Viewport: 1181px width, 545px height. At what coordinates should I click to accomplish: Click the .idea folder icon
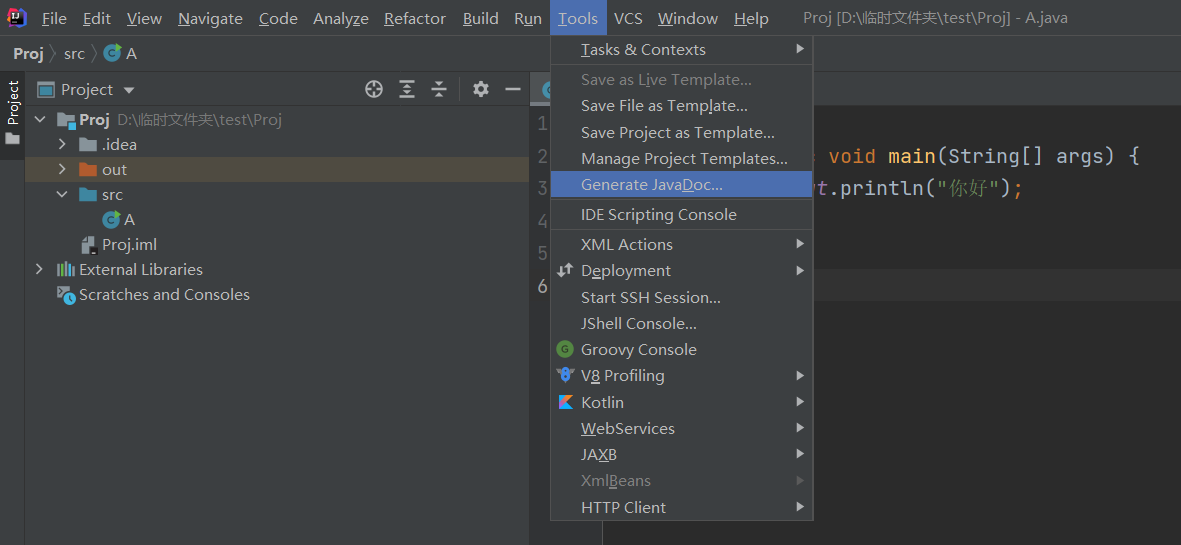(88, 145)
